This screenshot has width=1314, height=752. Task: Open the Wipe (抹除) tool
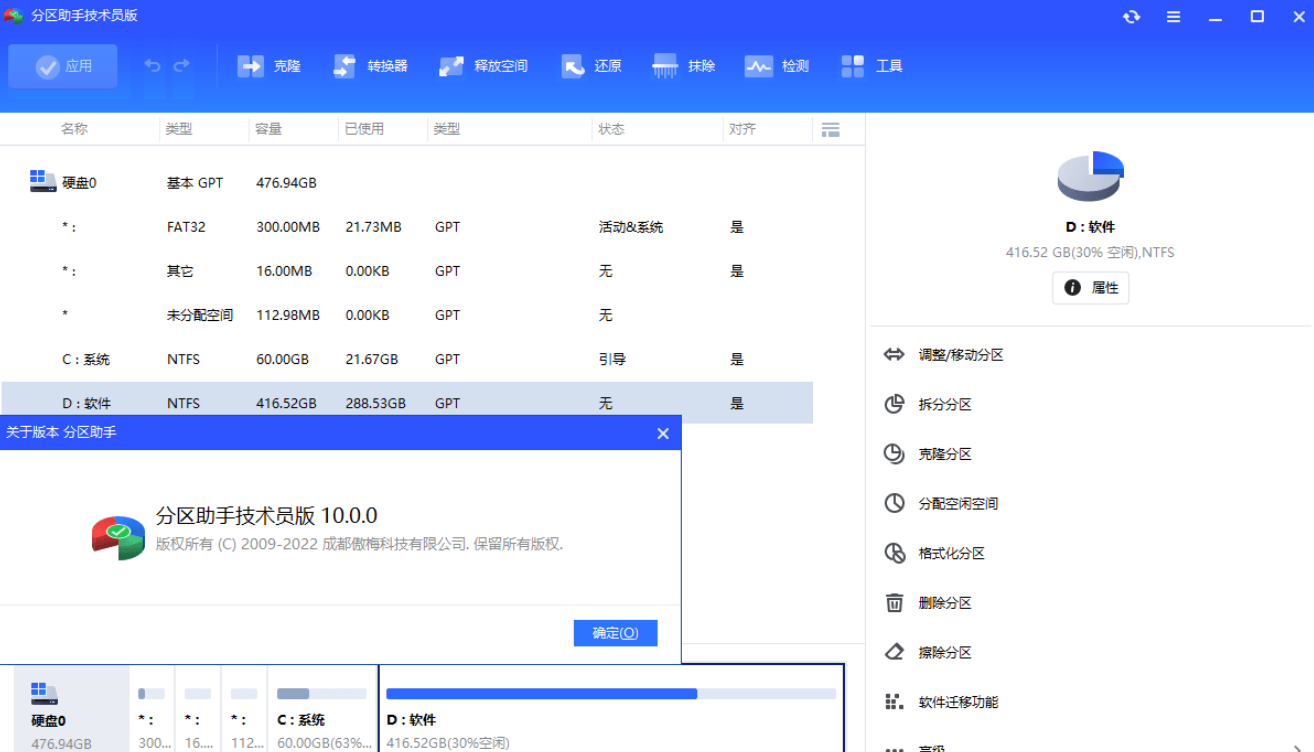684,66
